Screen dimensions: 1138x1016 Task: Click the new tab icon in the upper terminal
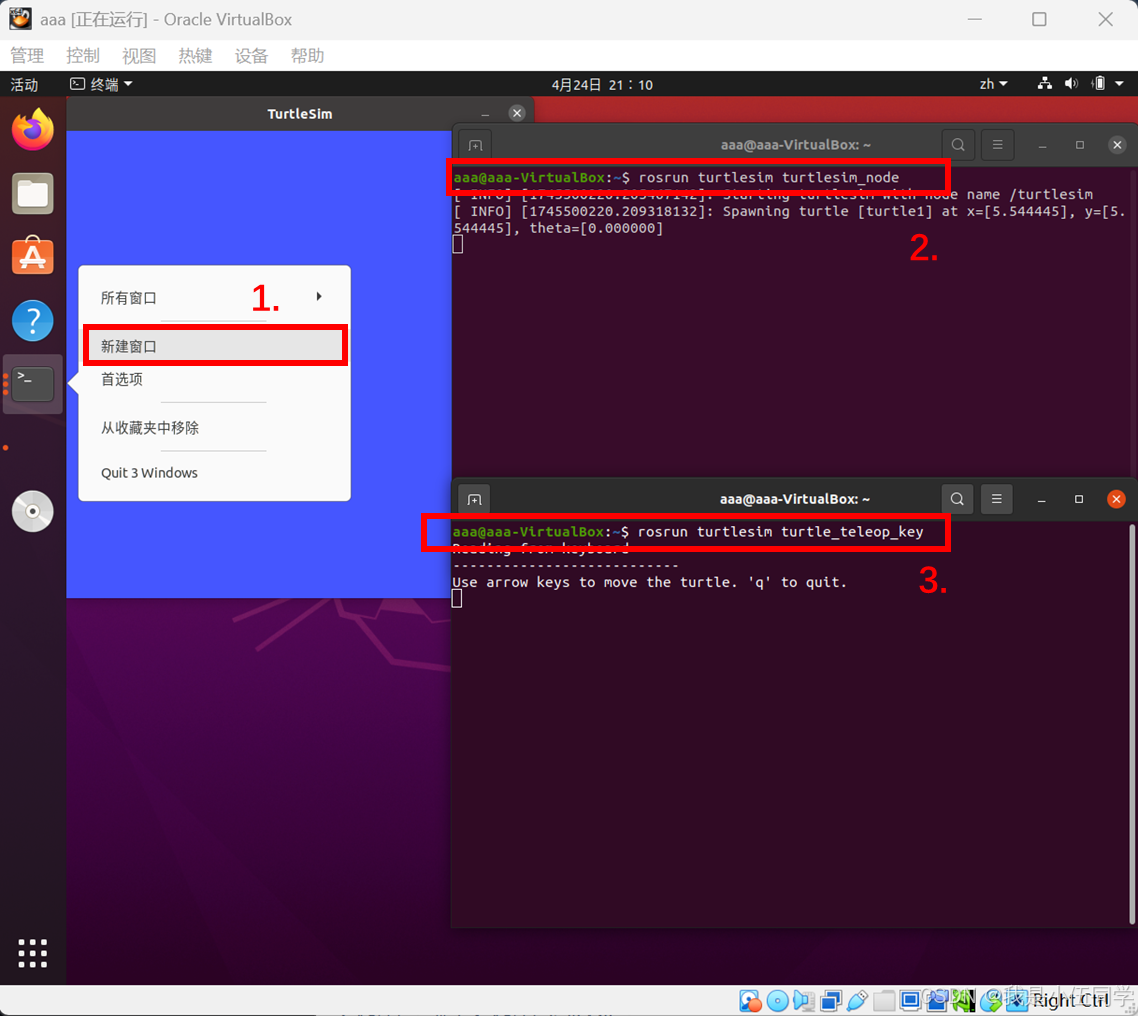click(x=475, y=145)
